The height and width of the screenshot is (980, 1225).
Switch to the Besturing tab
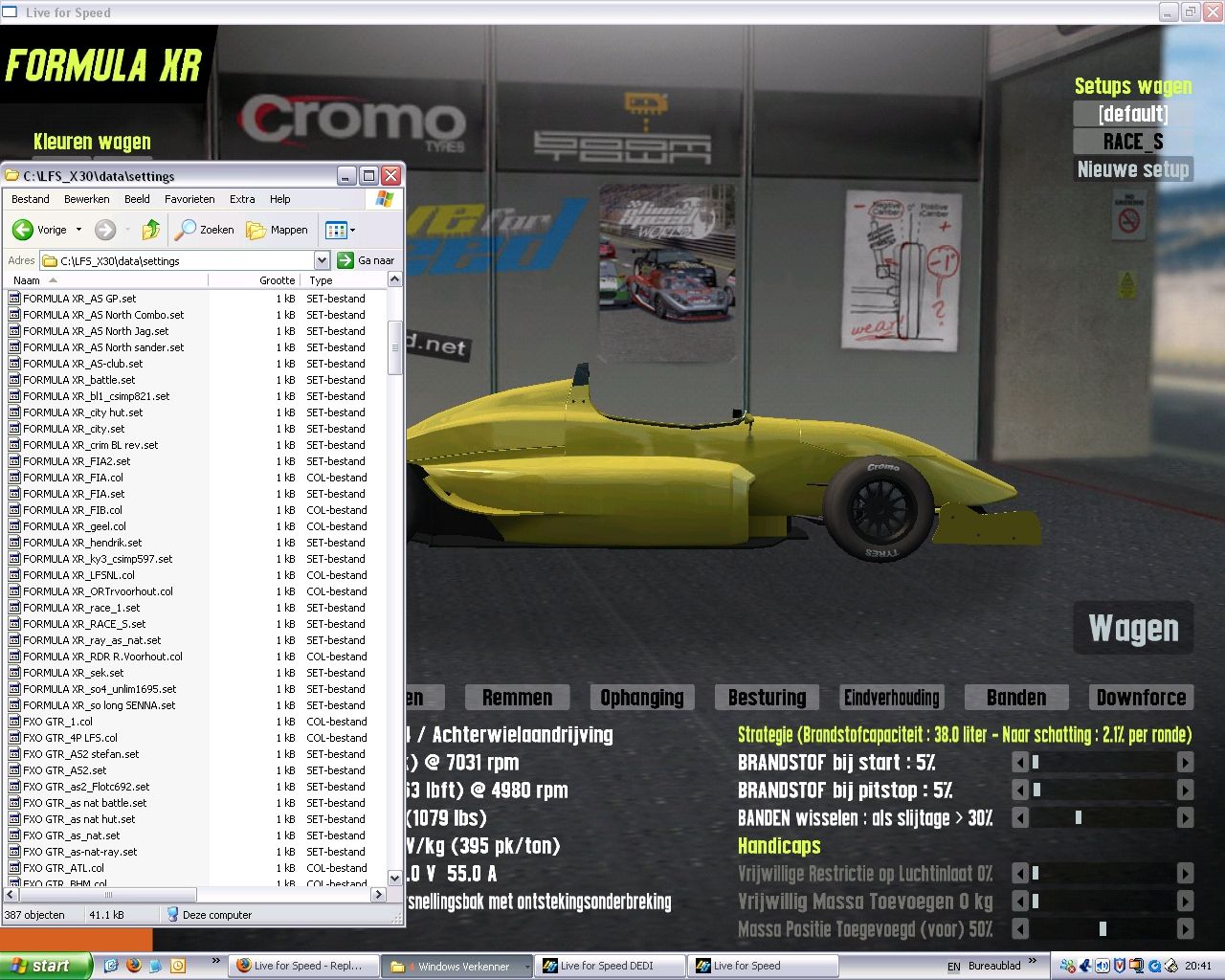767,698
